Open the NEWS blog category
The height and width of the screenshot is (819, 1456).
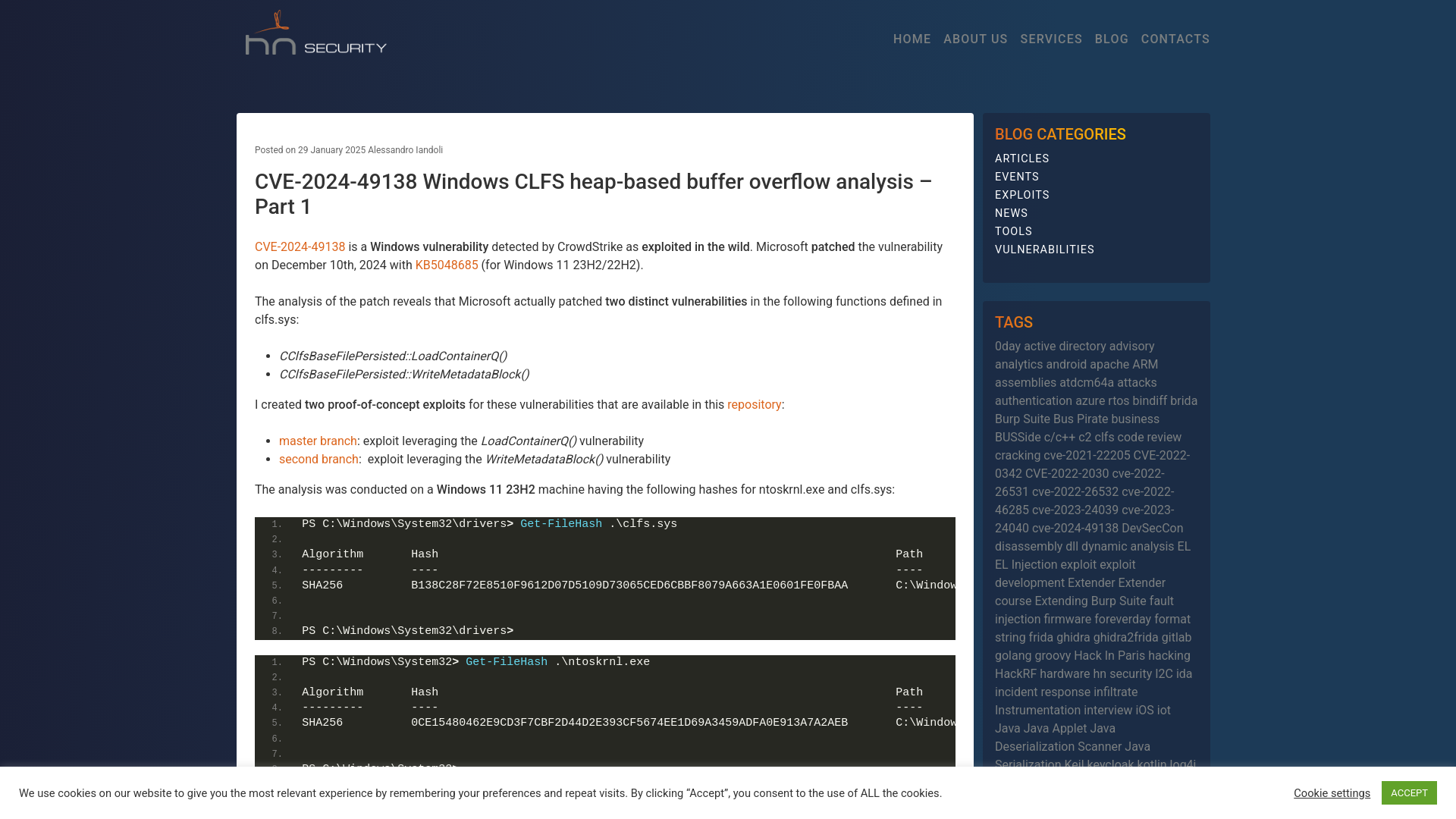click(1011, 212)
